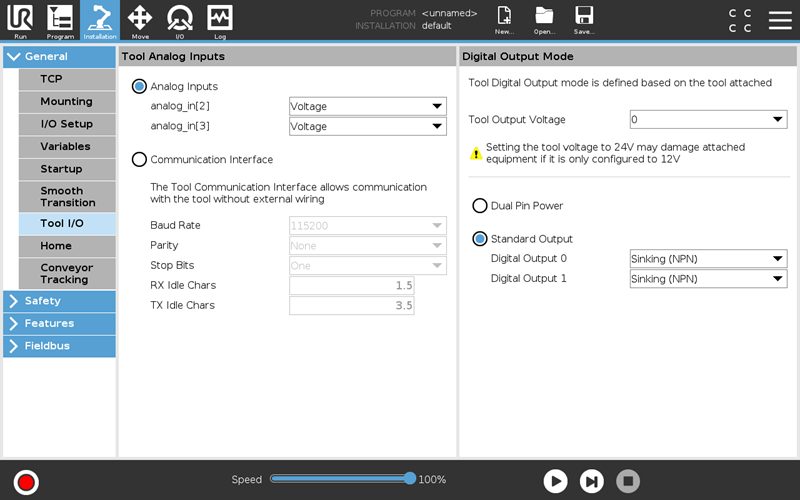Select the Communication Interface radio button

coord(140,159)
